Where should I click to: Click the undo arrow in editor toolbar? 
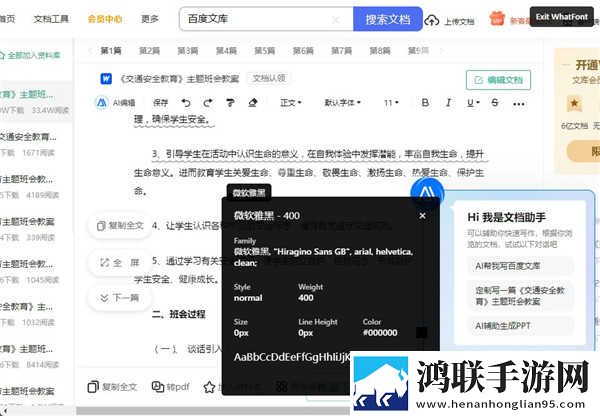[186, 103]
